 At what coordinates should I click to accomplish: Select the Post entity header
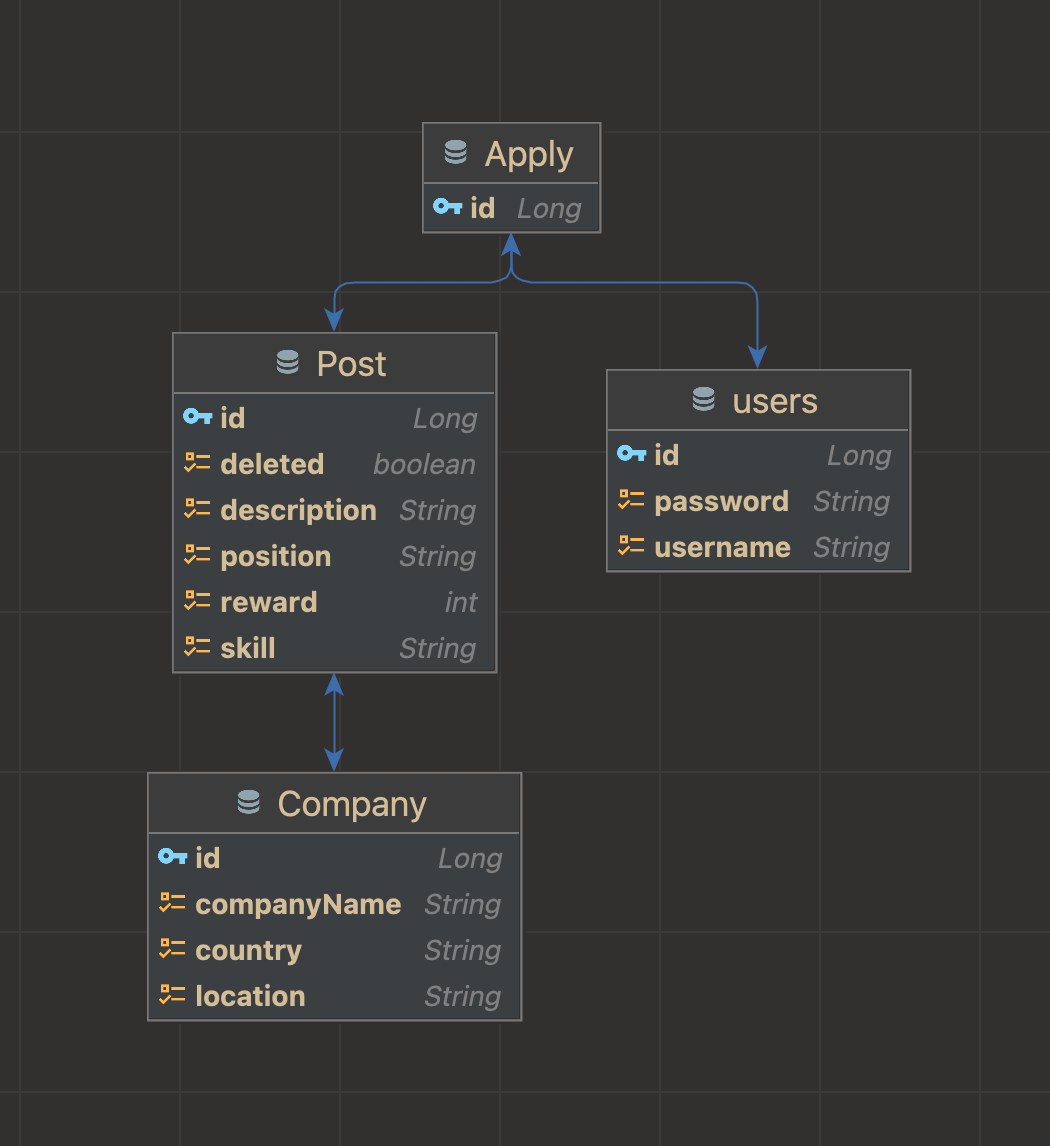click(x=334, y=363)
